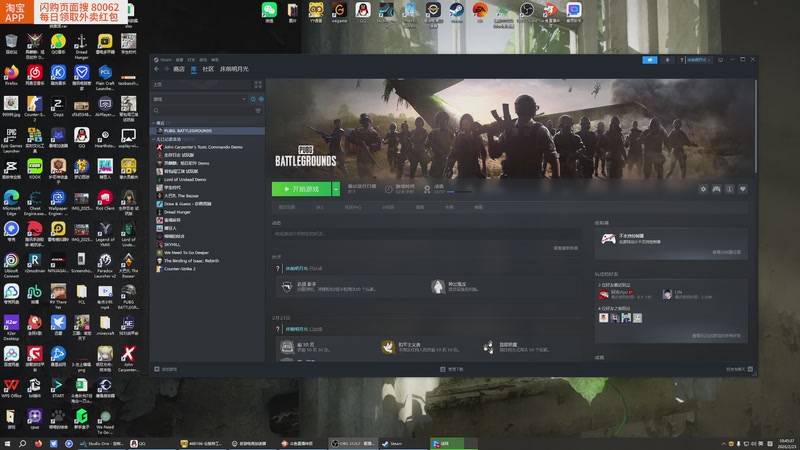
Task: Go forward using Steam's forward arrow
Action: (166, 69)
